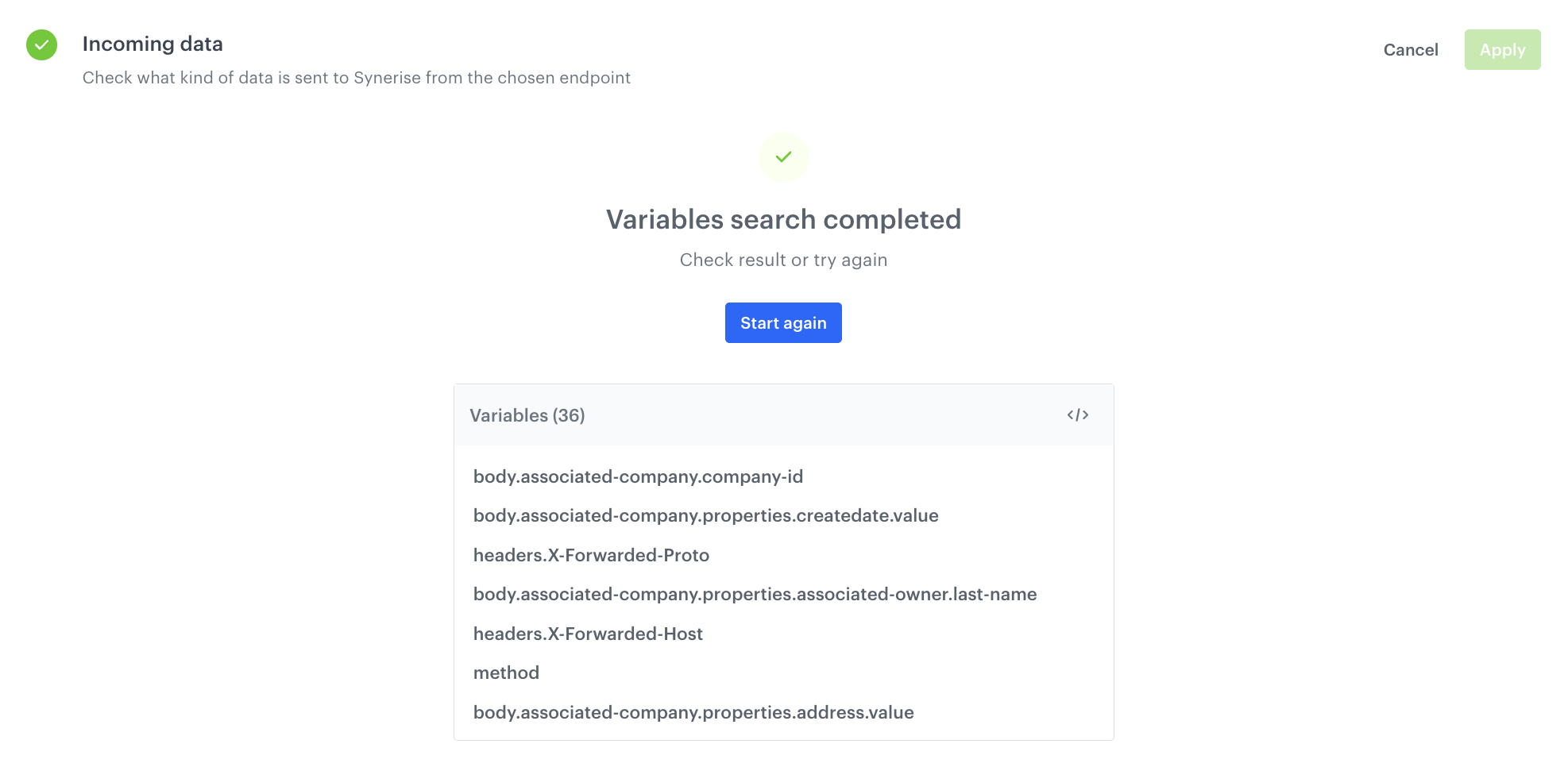This screenshot has height=767, width=1568.
Task: Click the method variable entry
Action: coord(506,672)
